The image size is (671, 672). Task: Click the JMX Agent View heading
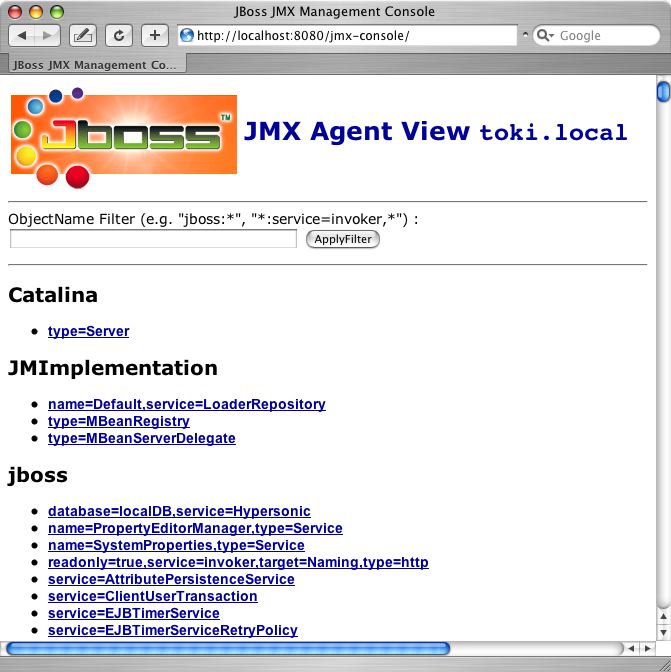356,131
